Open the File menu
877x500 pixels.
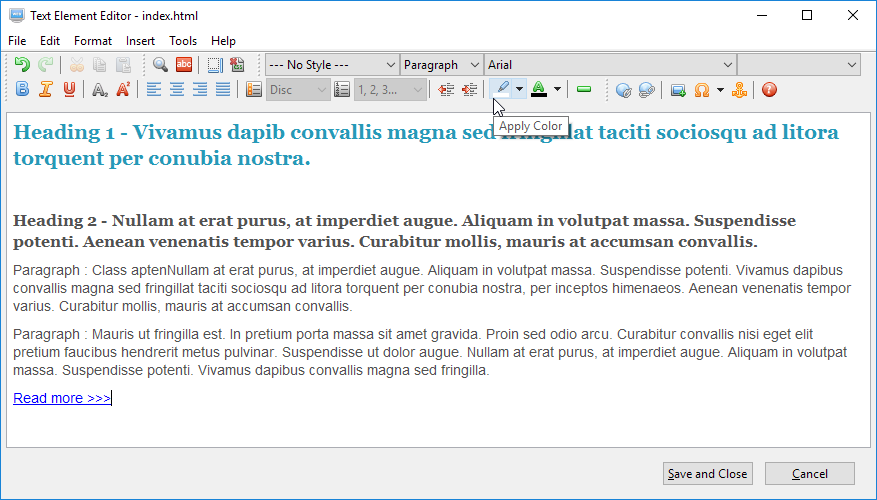tap(17, 41)
